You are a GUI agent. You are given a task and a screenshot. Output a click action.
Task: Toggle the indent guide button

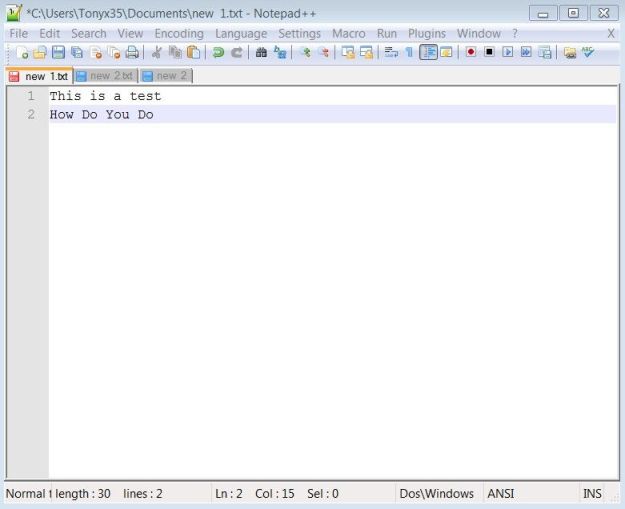428,52
